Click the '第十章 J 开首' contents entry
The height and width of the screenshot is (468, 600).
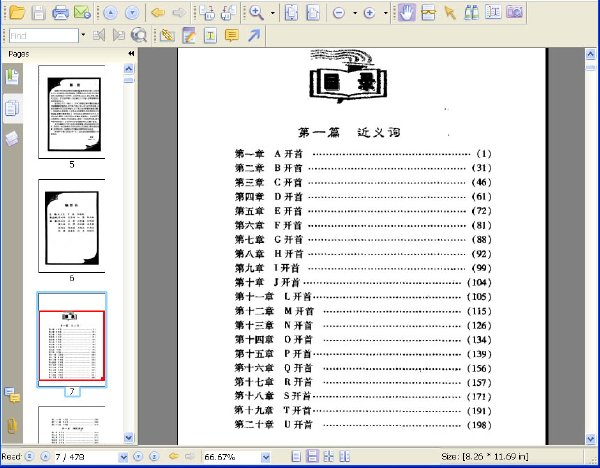363,283
